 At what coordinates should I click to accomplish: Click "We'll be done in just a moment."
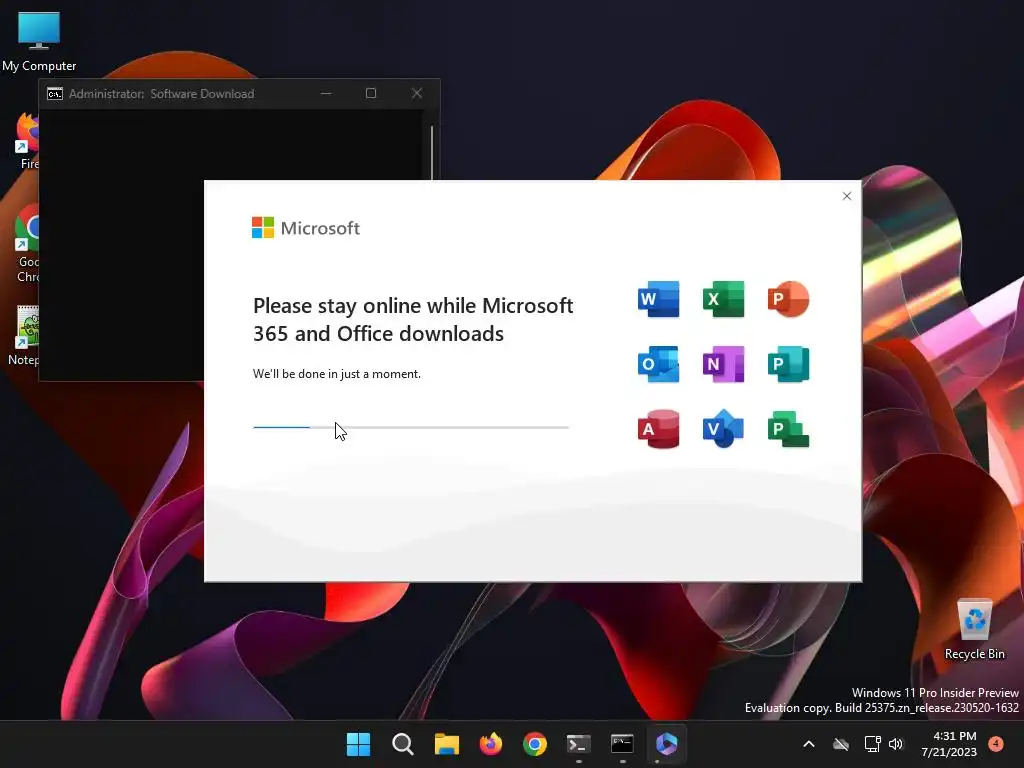tap(337, 374)
